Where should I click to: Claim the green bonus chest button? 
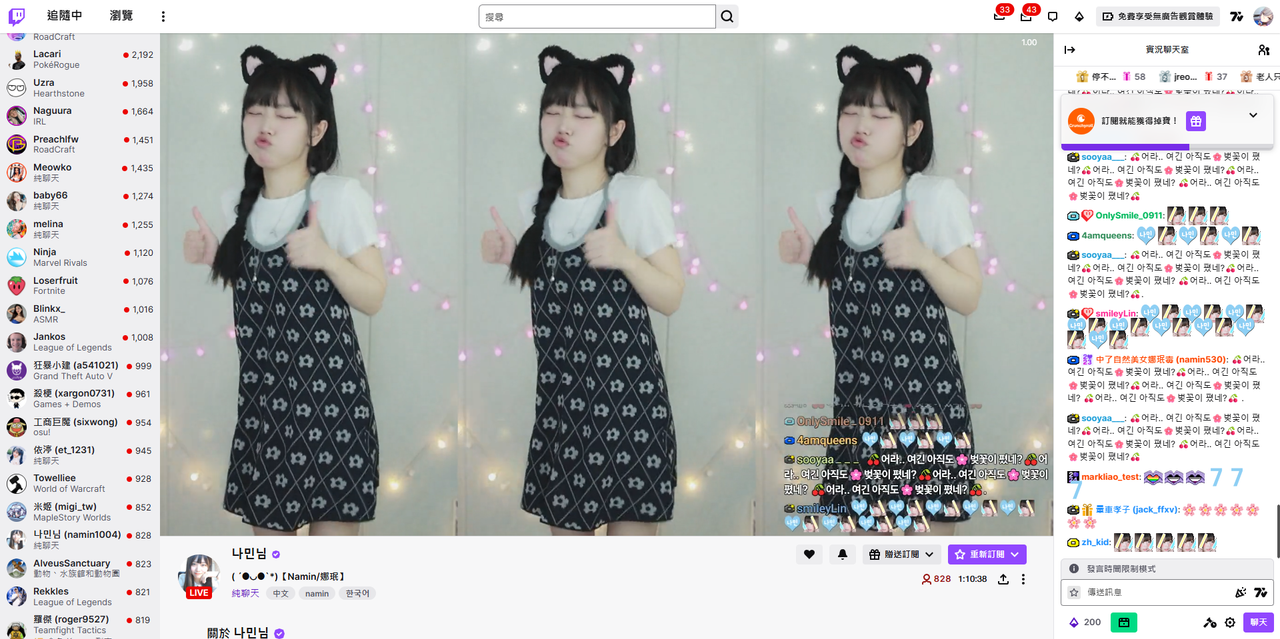point(1124,622)
